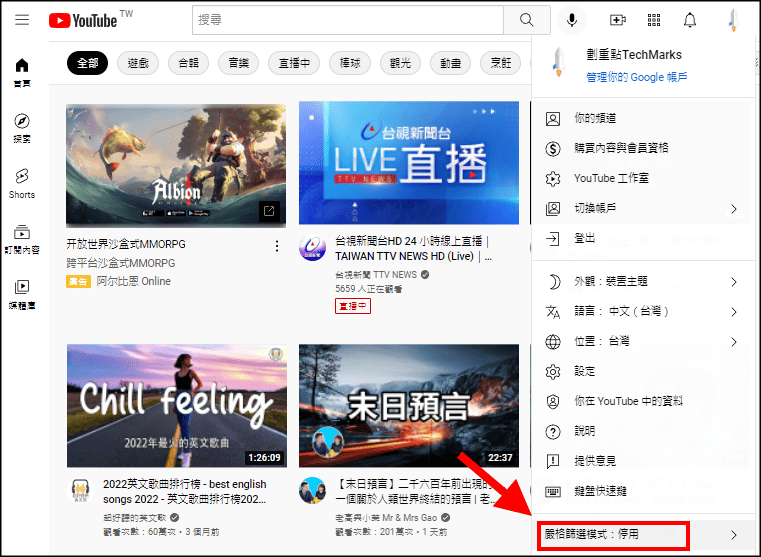Click channel name 老高與小茉 Mr & Mrs Gao

tap(386, 518)
